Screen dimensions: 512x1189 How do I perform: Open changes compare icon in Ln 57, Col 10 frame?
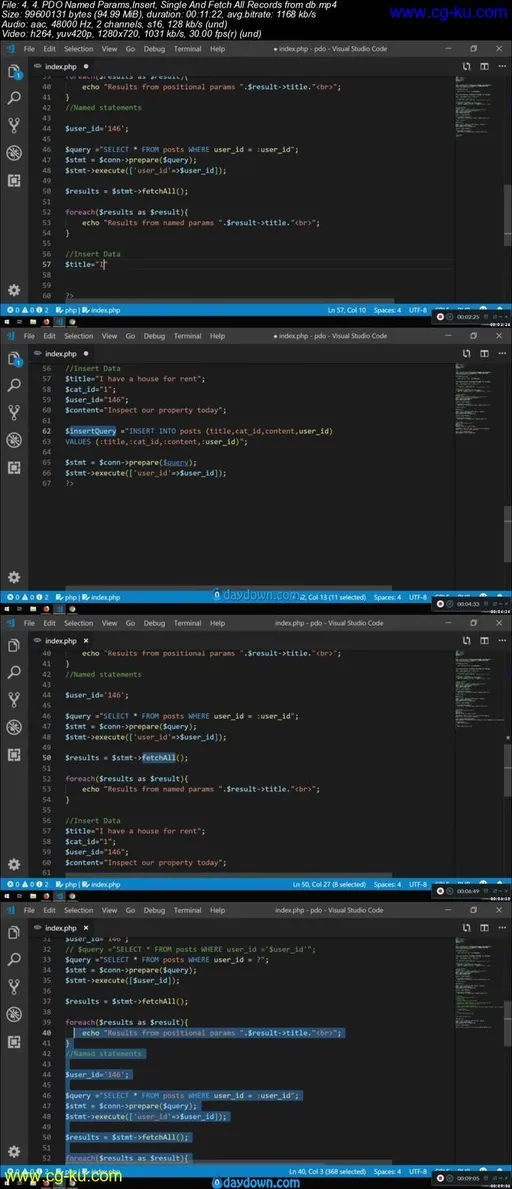coord(466,67)
